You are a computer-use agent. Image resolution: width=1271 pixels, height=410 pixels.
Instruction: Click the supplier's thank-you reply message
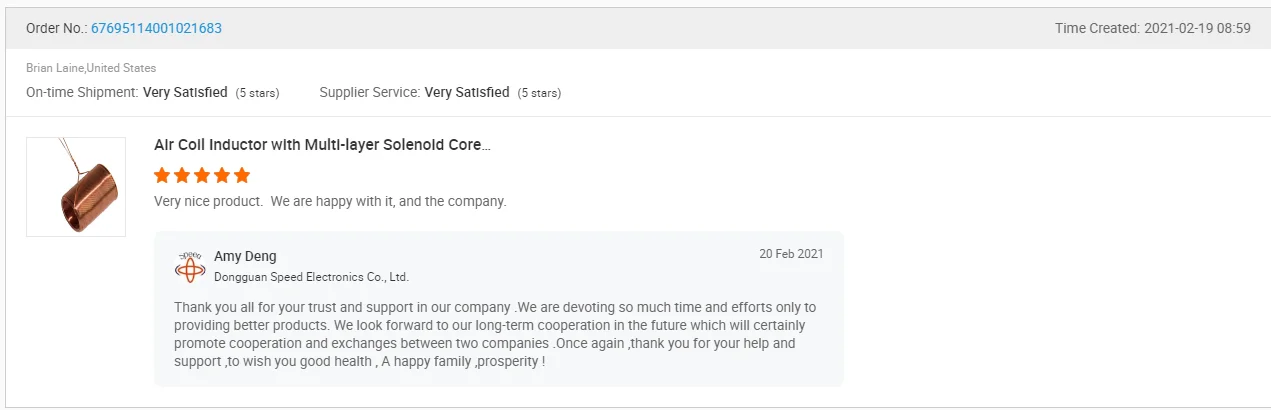pos(495,334)
